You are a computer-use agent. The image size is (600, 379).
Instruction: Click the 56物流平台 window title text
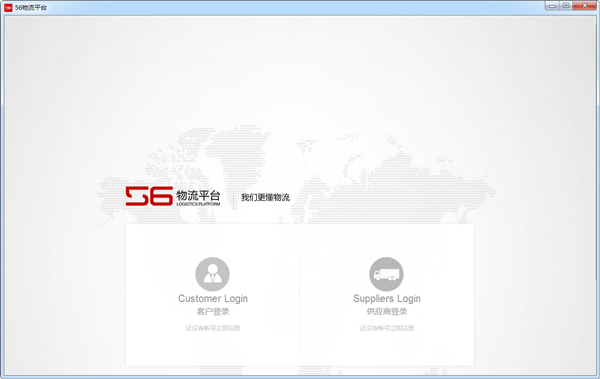click(31, 8)
